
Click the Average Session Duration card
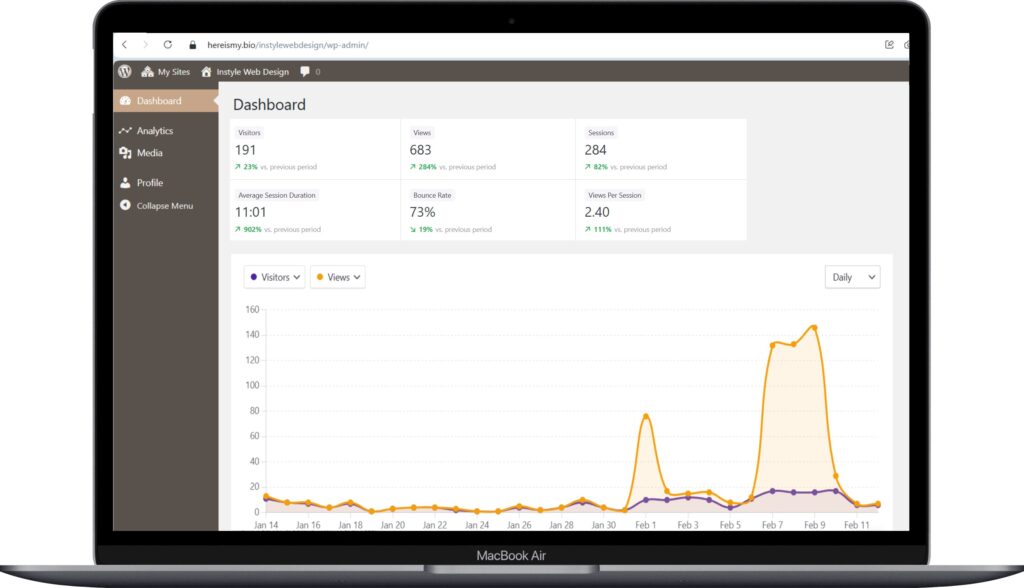(x=314, y=211)
